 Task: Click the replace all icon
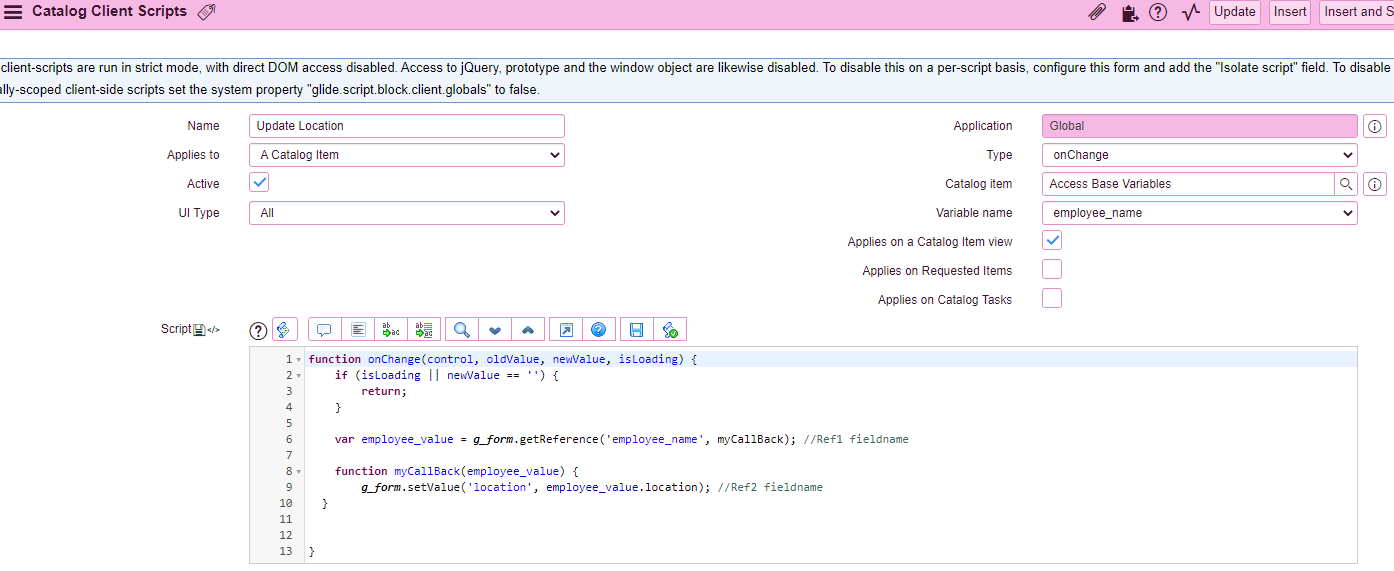[x=424, y=330]
